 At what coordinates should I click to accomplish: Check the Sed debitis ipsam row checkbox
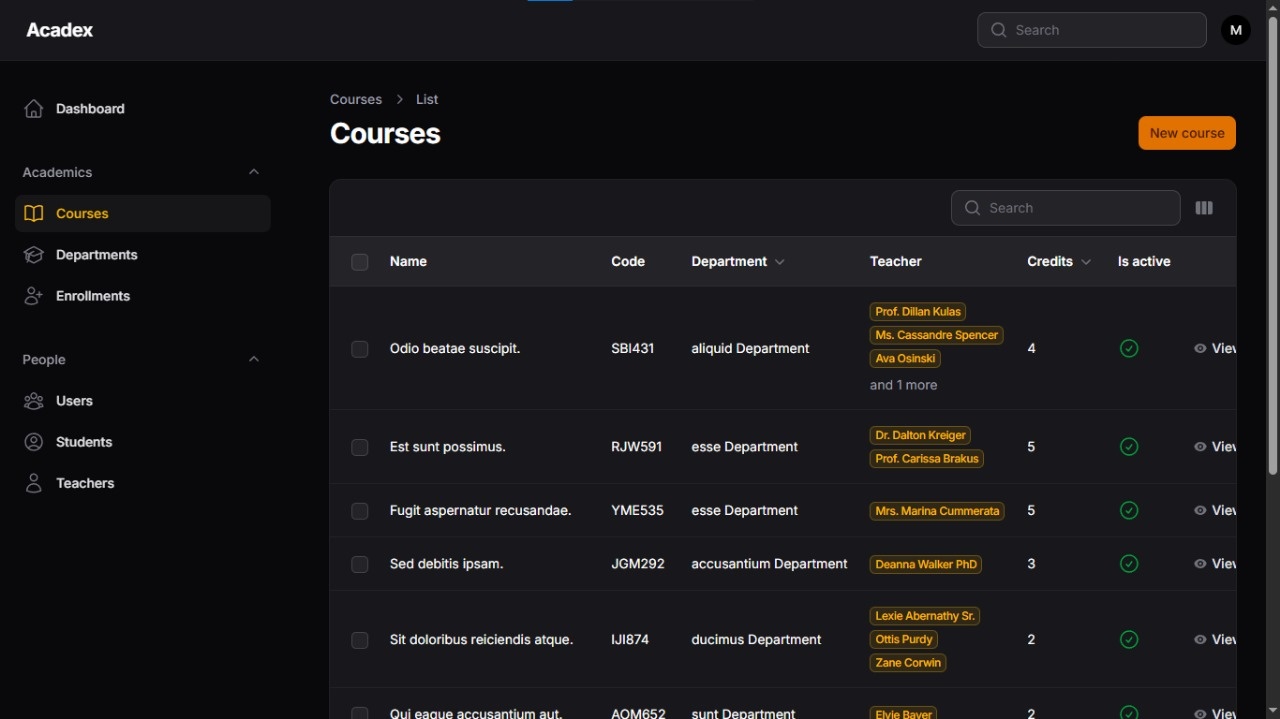coord(360,564)
